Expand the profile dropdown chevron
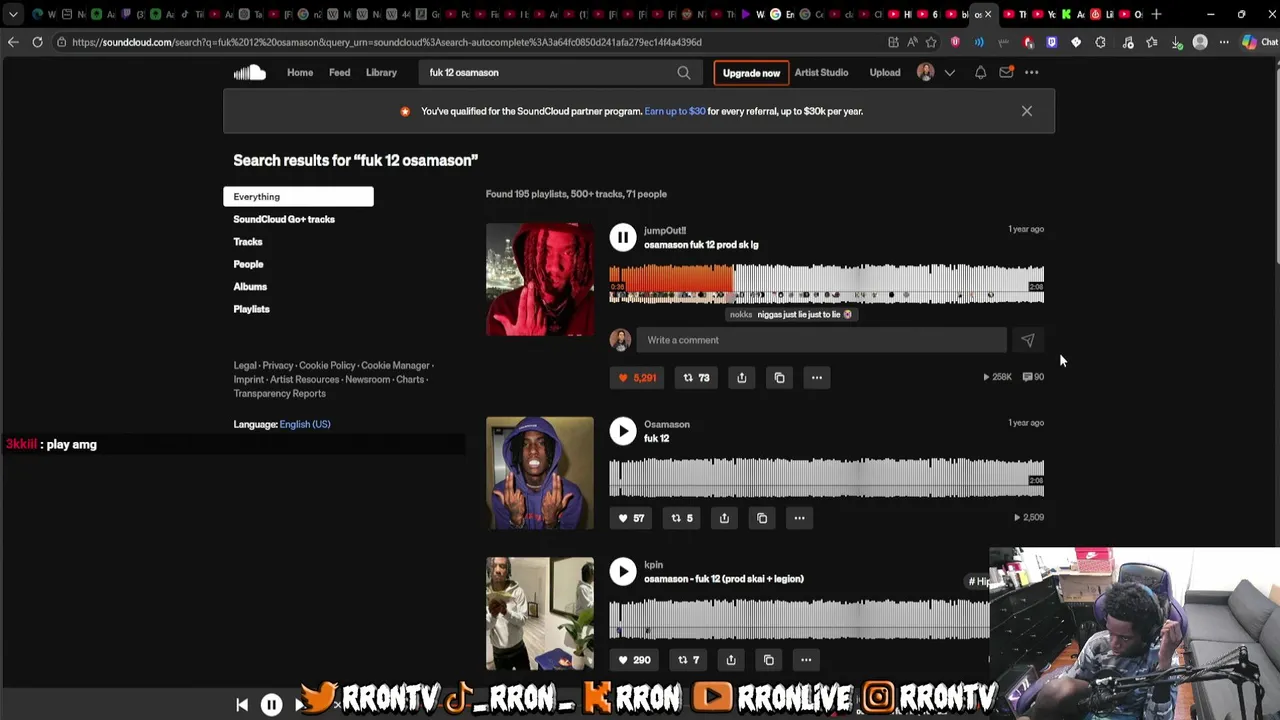 coord(950,72)
